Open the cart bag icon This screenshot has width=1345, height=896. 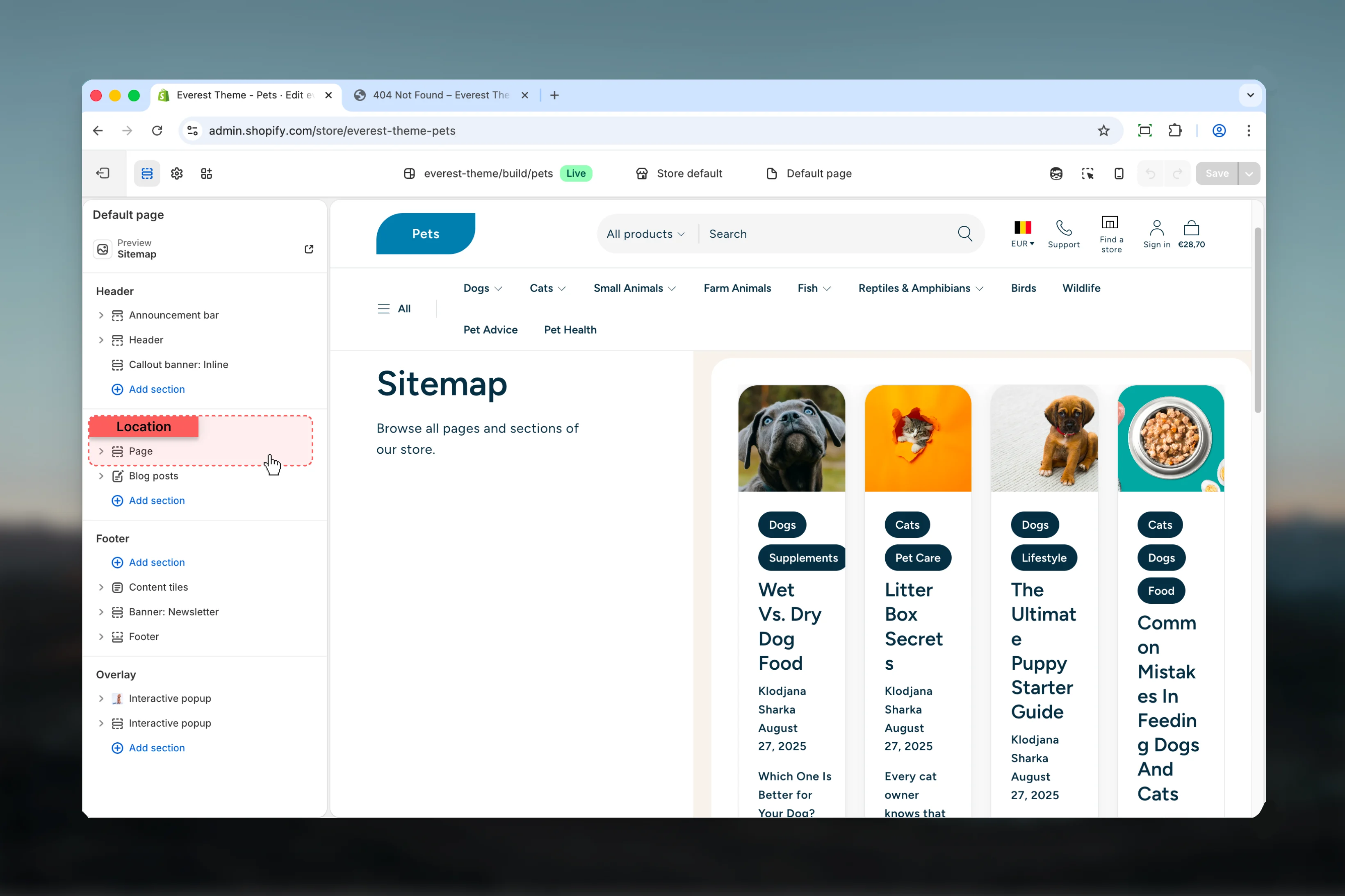[1191, 228]
